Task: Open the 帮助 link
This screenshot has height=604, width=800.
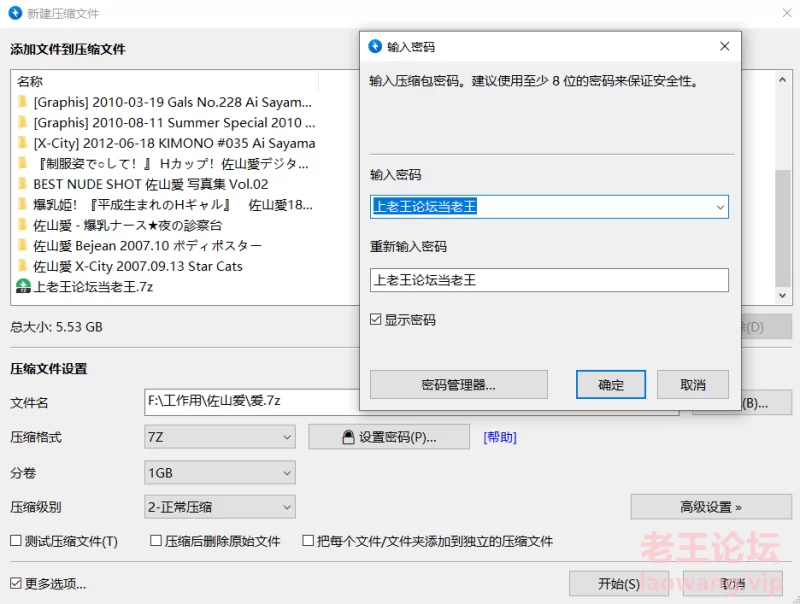Action: pyautogui.click(x=500, y=437)
